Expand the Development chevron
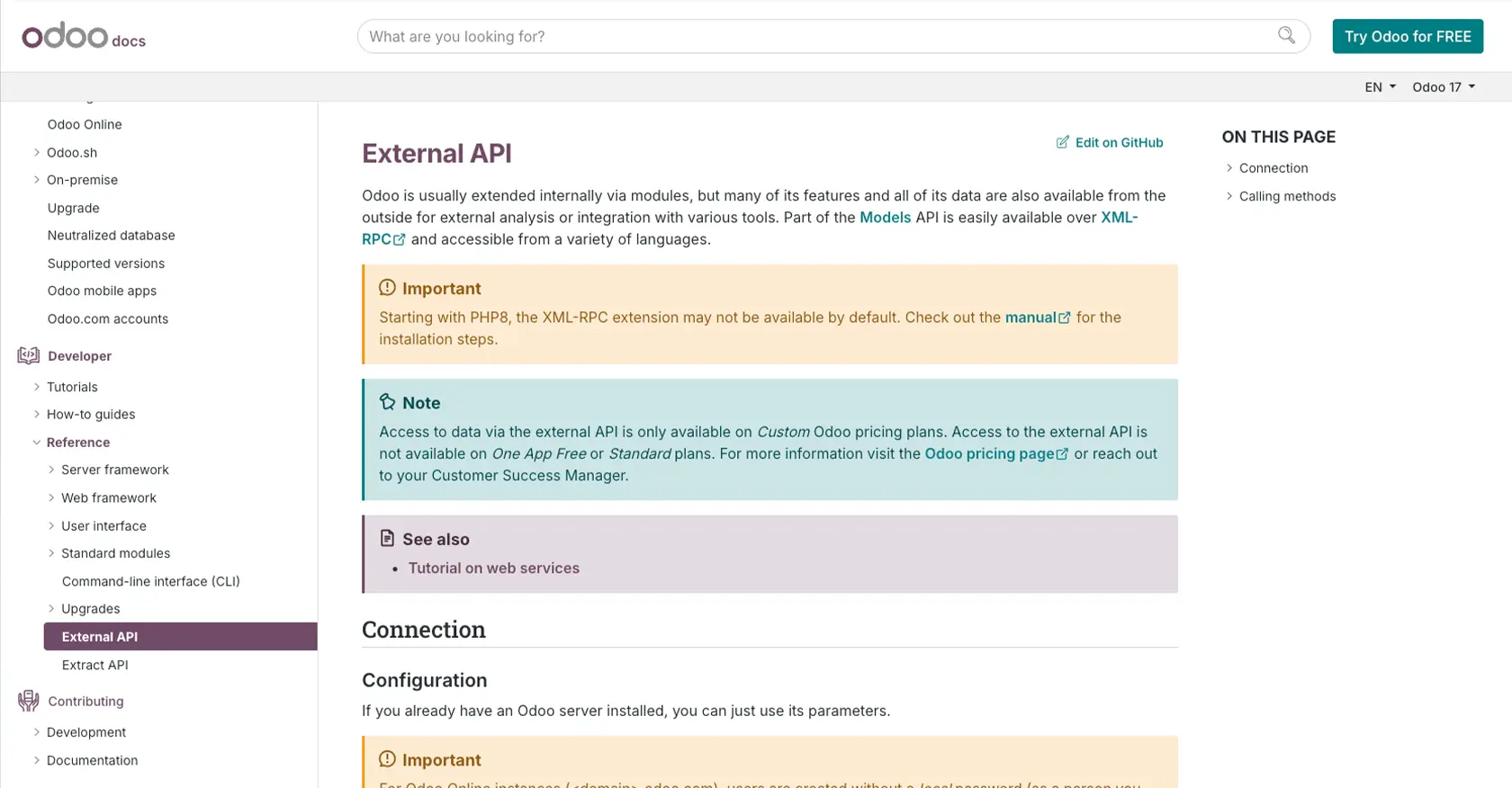 (x=37, y=732)
